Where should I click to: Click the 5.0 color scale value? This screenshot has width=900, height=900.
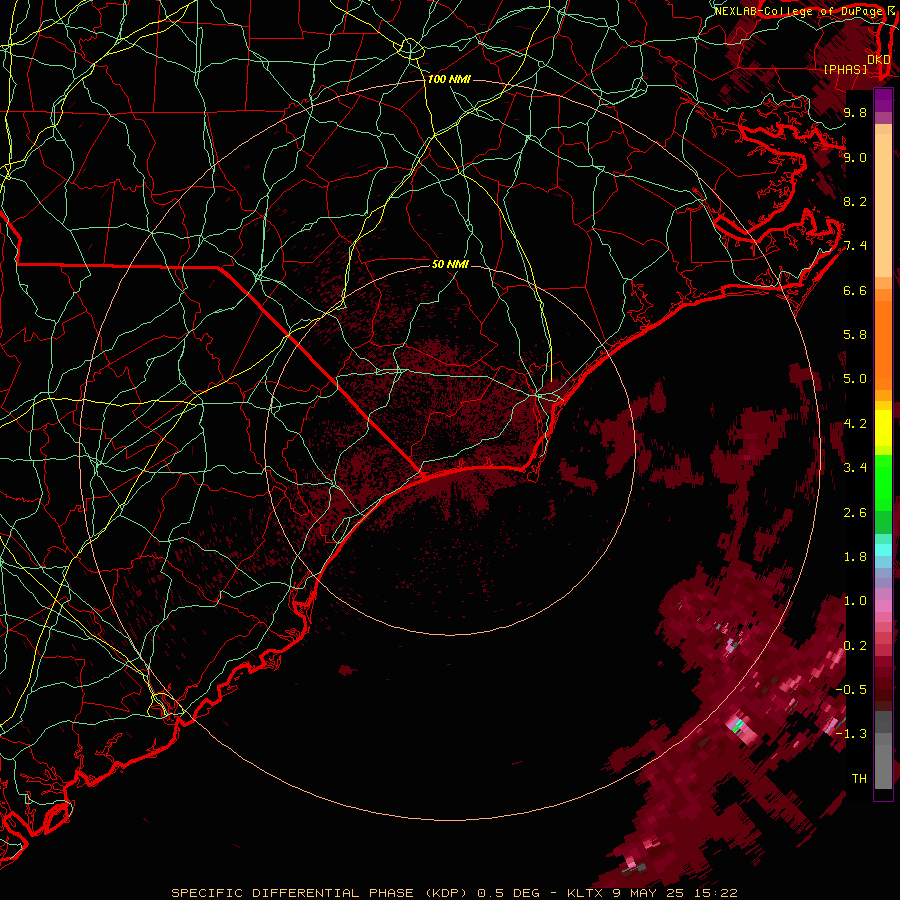tap(855, 379)
